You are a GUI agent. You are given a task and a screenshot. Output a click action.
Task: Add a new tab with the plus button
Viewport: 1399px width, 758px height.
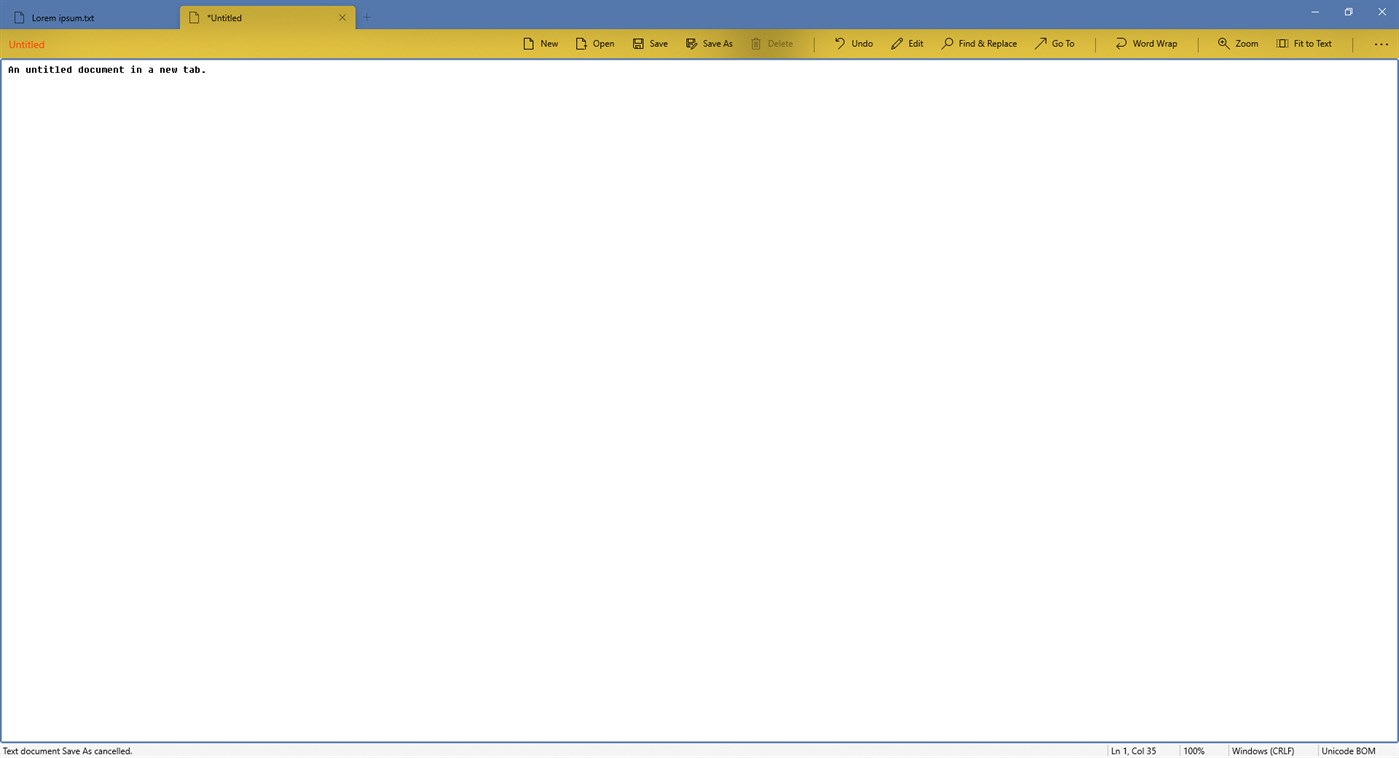(366, 17)
